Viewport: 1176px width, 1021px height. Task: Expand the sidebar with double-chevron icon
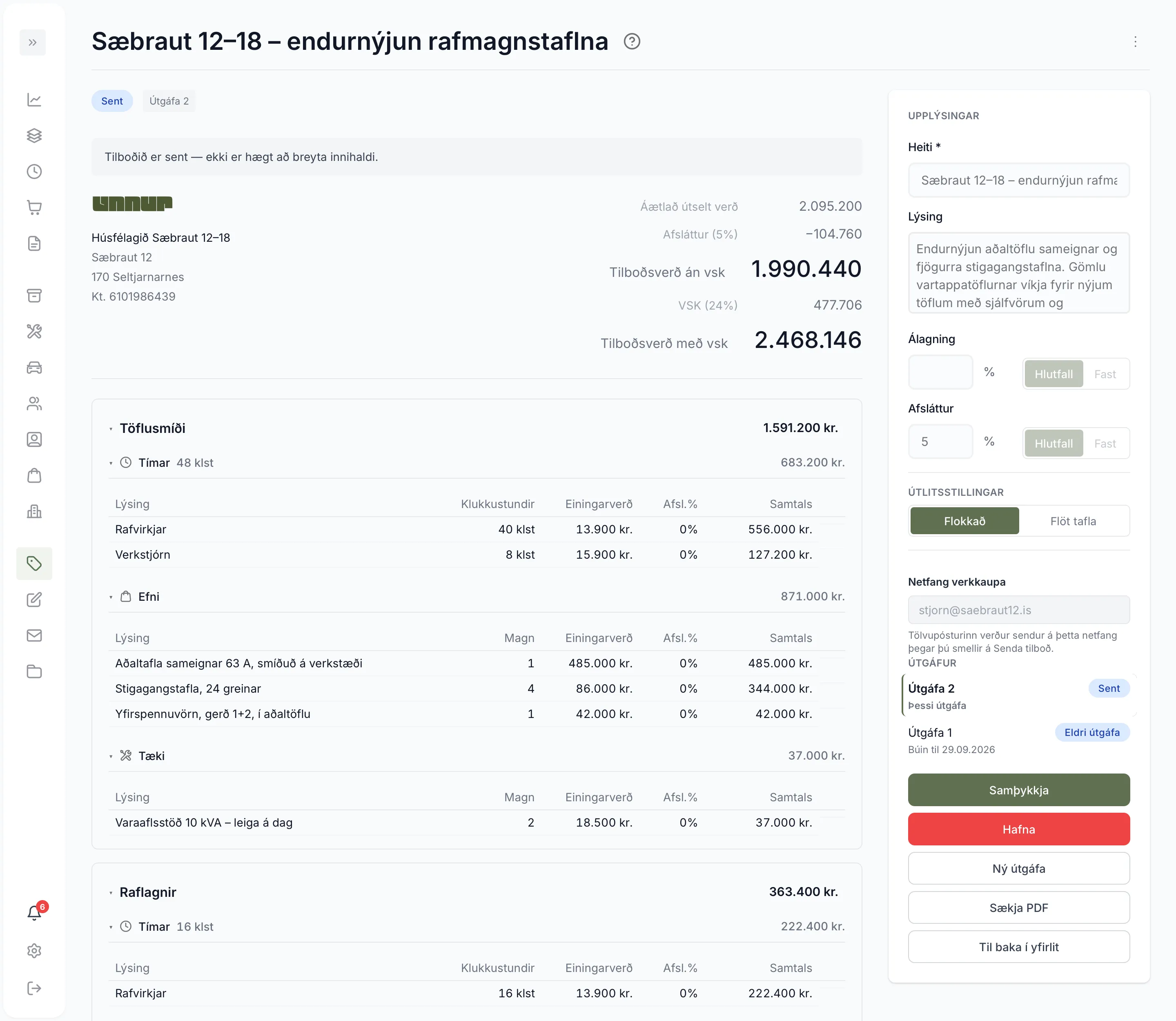pos(33,42)
